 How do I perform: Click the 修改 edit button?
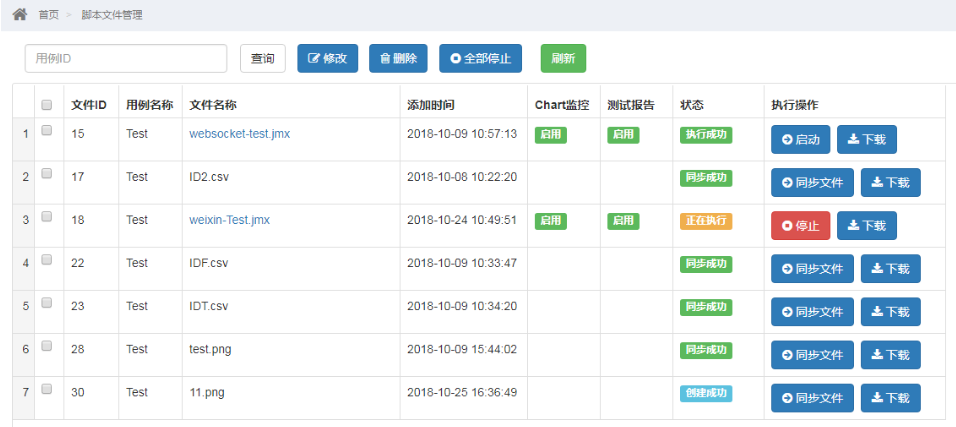(x=327, y=59)
